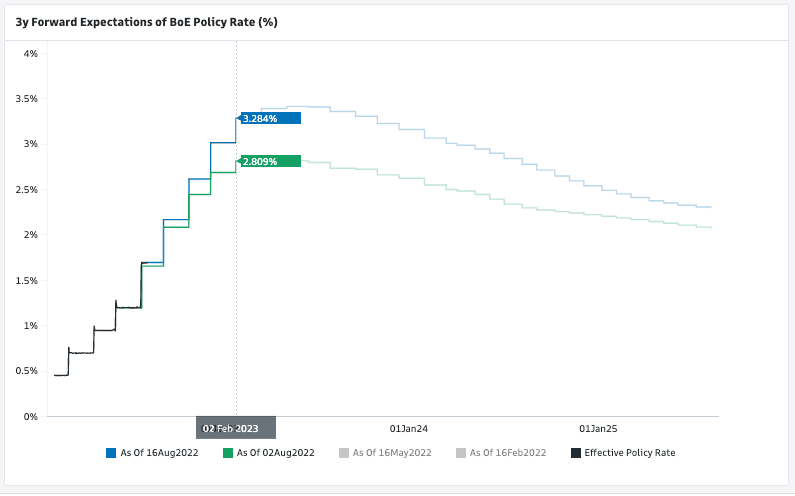Click the dark Effective Policy Rate legend swatch
Image resolution: width=795 pixels, height=496 pixels.
coord(576,453)
